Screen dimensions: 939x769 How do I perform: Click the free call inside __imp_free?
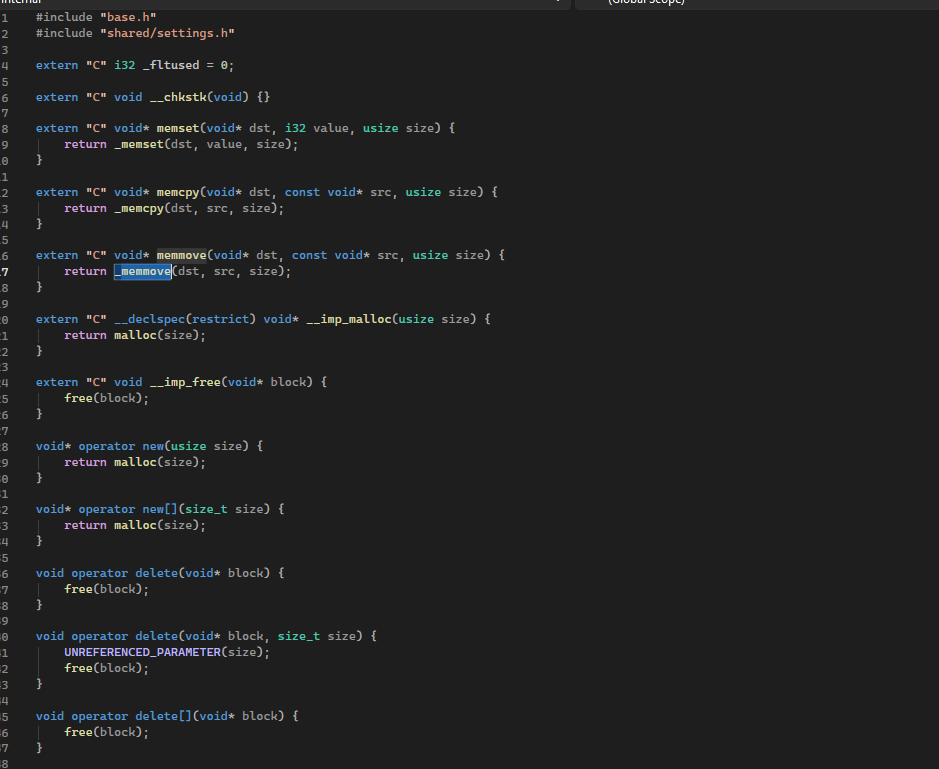78,398
